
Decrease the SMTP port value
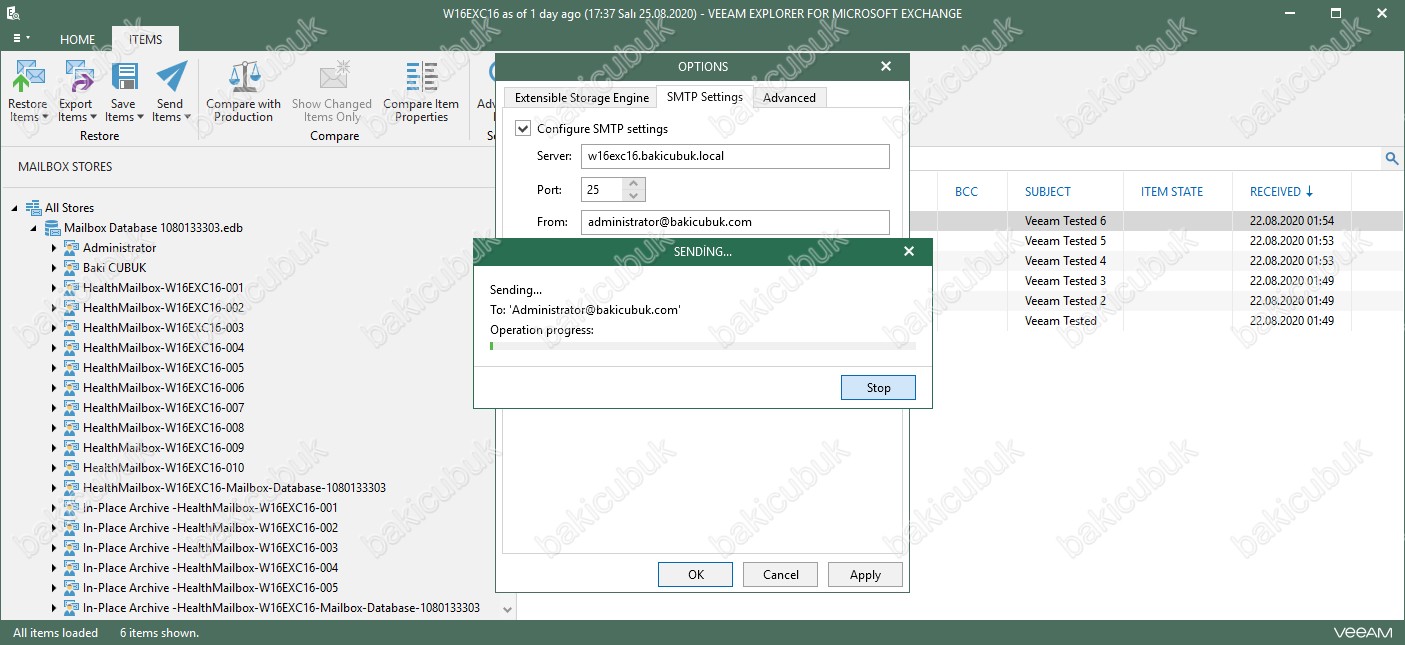pyautogui.click(x=634, y=195)
